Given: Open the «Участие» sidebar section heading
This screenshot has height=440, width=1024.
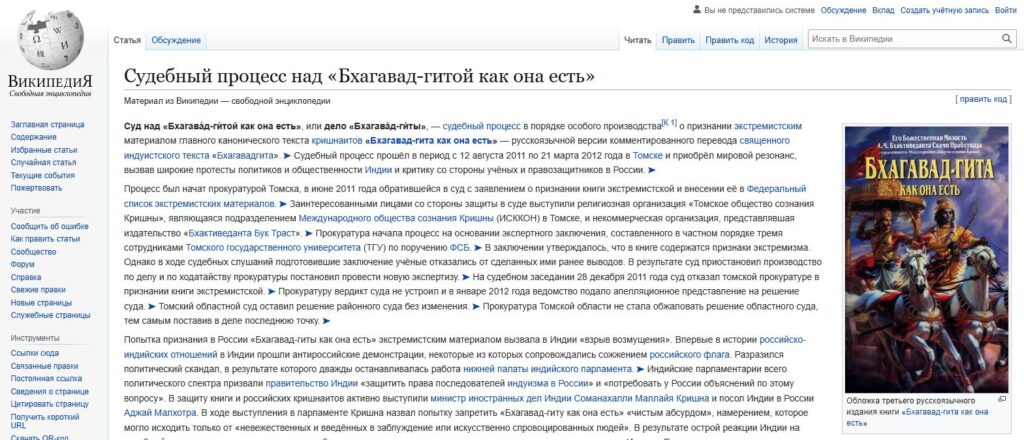Looking at the screenshot, I should [25, 211].
